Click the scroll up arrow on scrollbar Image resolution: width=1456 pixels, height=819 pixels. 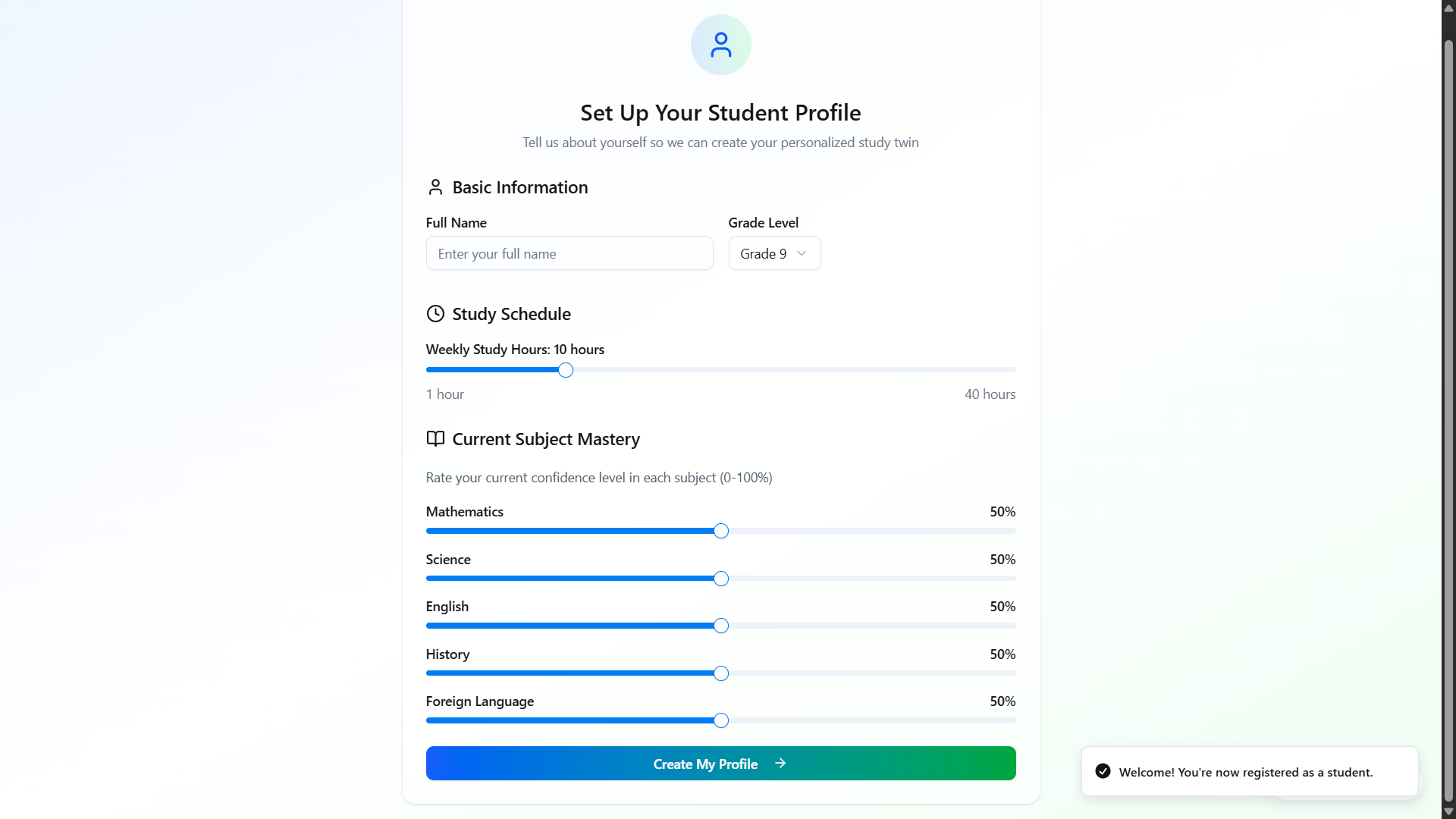1448,8
